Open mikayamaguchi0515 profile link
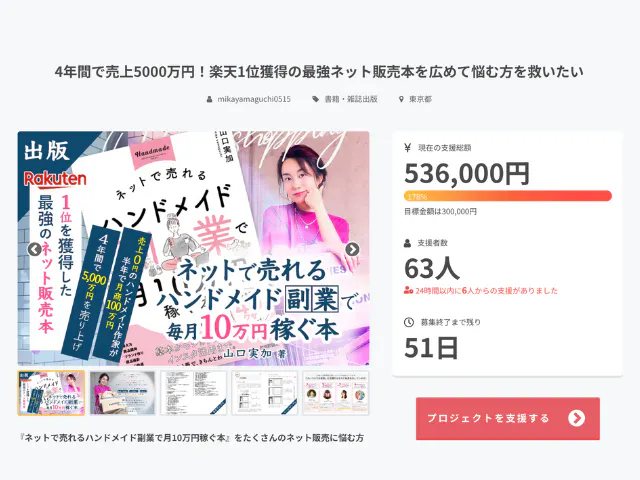The image size is (640, 480). [x=254, y=99]
